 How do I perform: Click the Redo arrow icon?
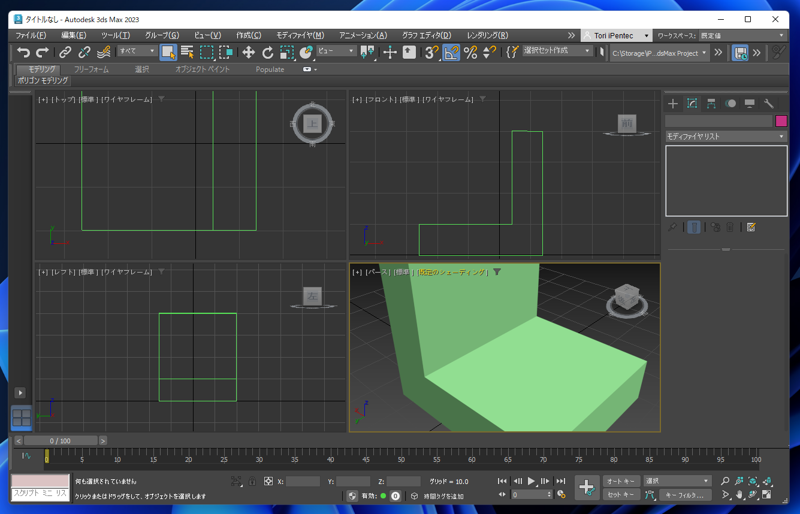(x=42, y=52)
